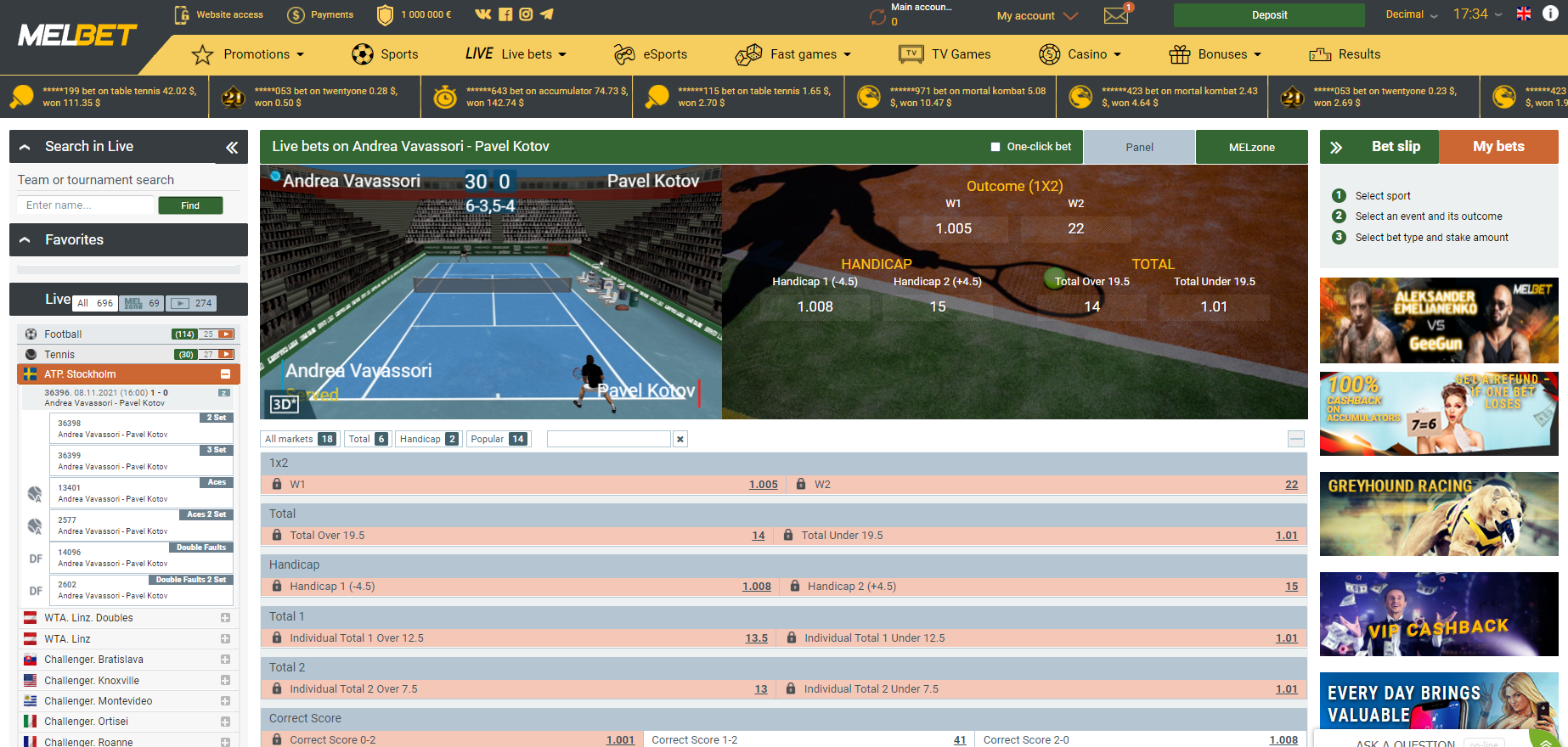1568x747 pixels.
Task: Expand Challenger. Bratislava
Action: 226,660
